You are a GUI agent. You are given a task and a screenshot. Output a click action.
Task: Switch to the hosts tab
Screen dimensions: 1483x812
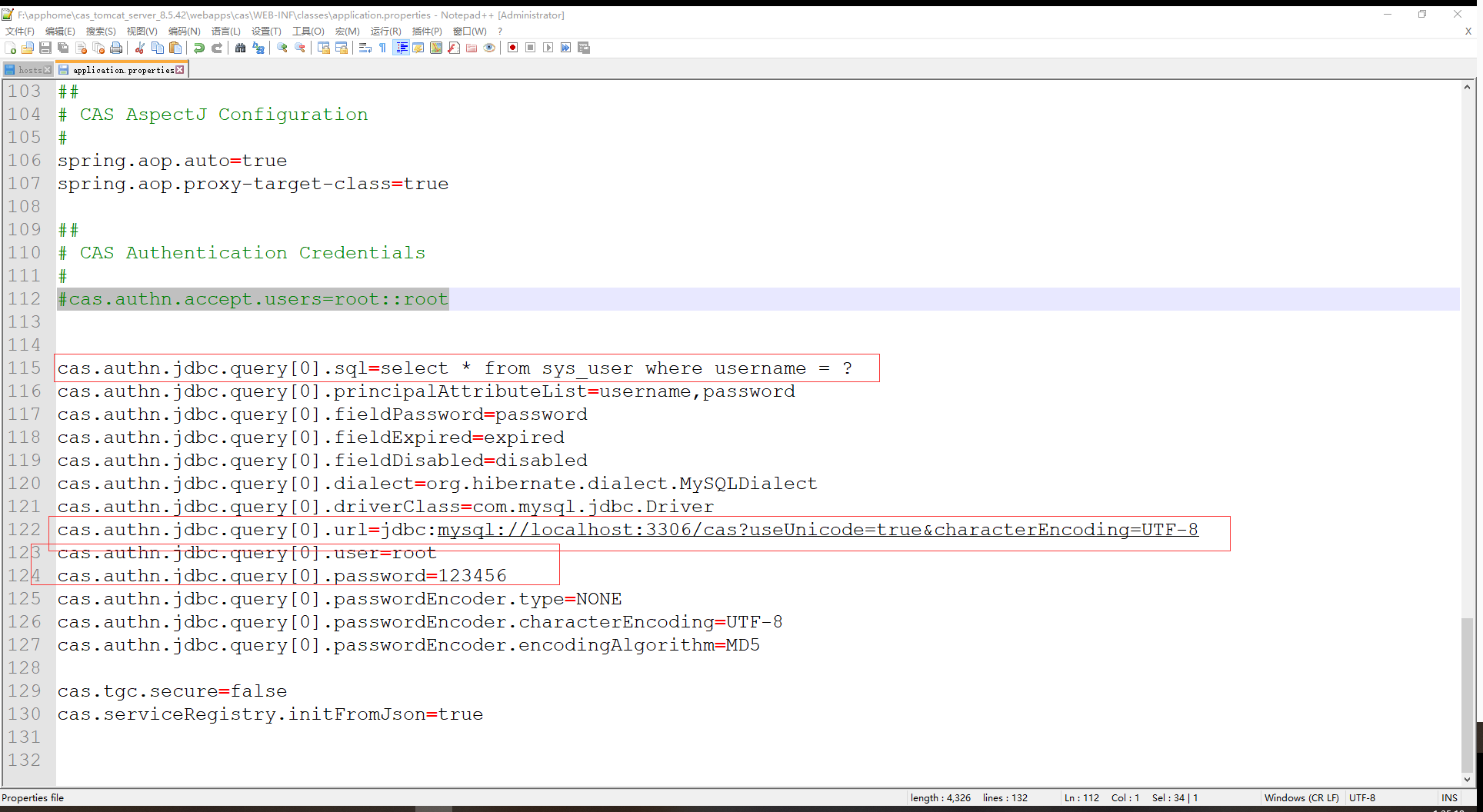click(29, 70)
